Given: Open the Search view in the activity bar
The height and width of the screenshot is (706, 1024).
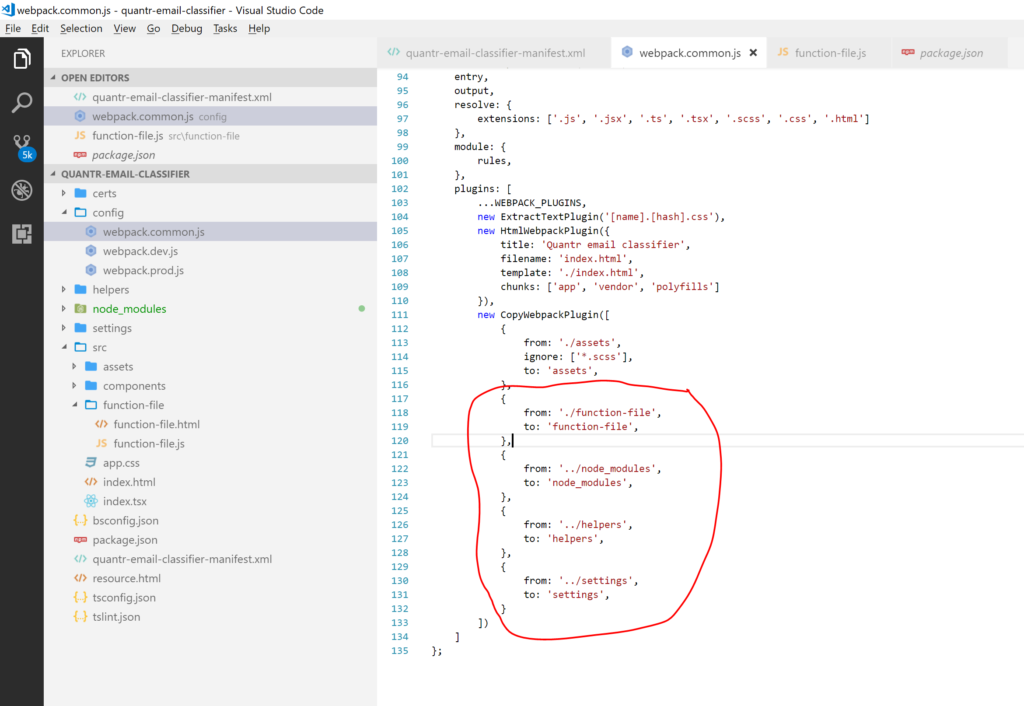Looking at the screenshot, I should coord(22,103).
